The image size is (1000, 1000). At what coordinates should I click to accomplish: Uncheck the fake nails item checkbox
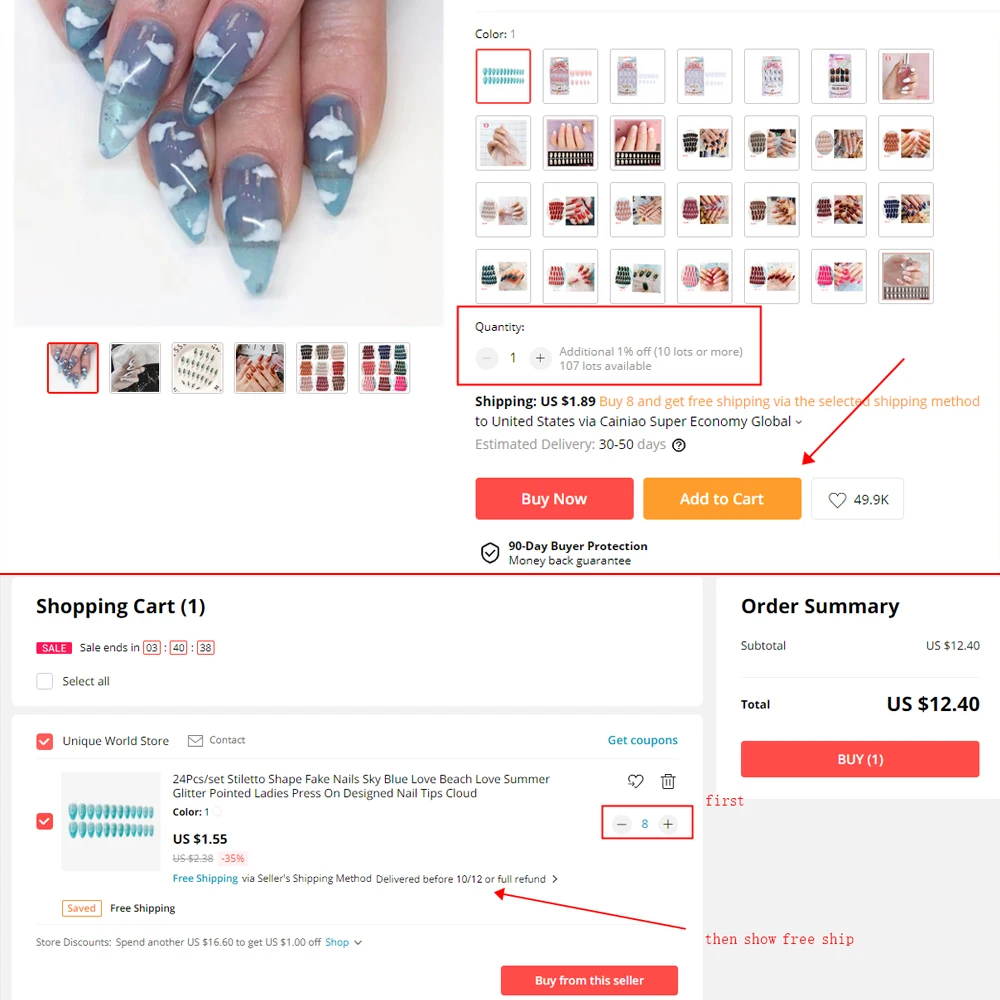pyautogui.click(x=45, y=821)
